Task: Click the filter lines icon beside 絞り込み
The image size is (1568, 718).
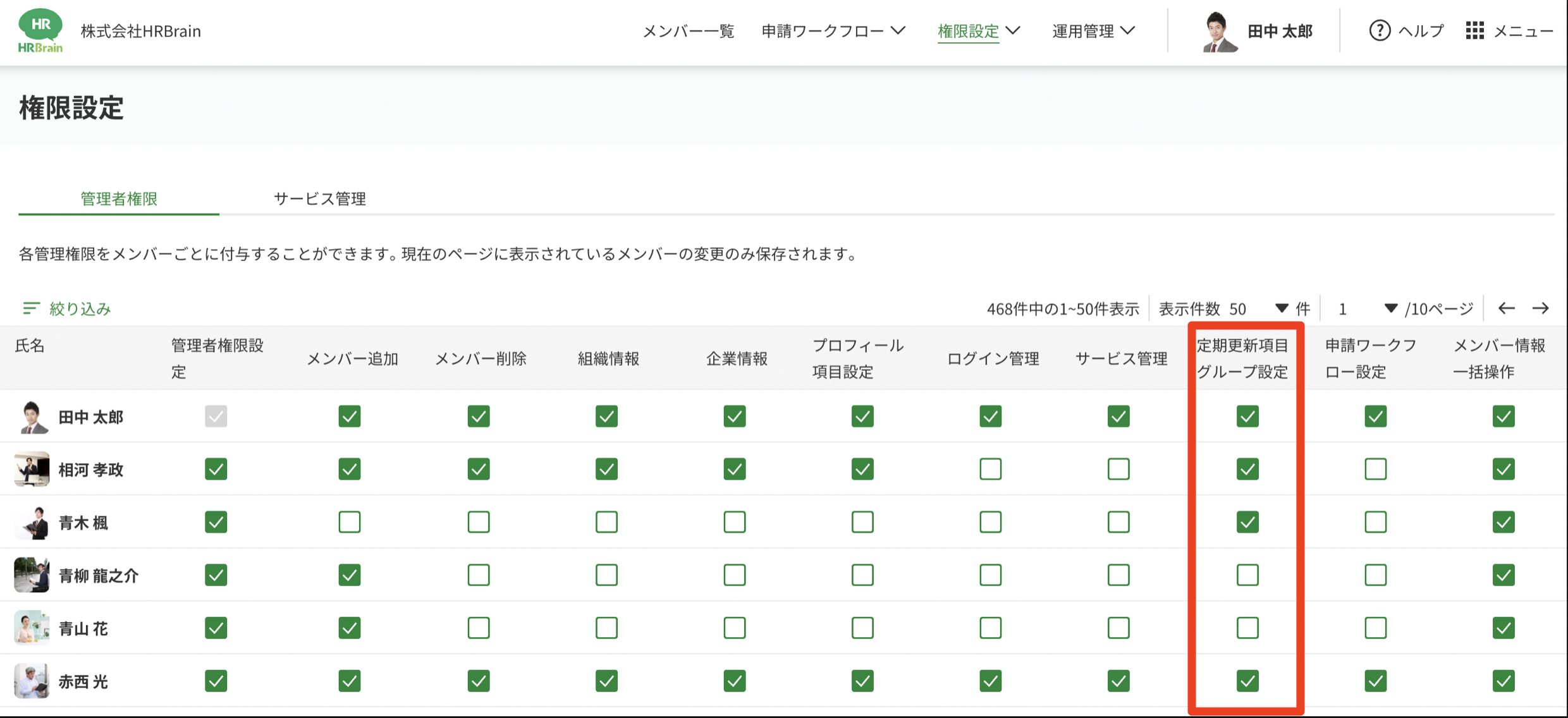Action: point(31,308)
